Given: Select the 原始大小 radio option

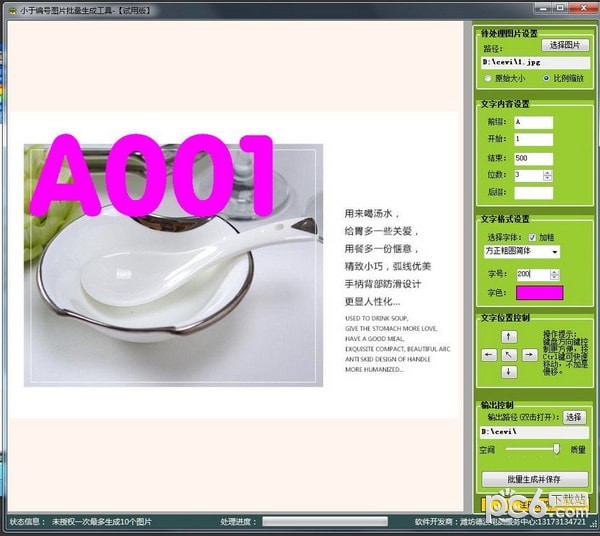Looking at the screenshot, I should pyautogui.click(x=487, y=77).
